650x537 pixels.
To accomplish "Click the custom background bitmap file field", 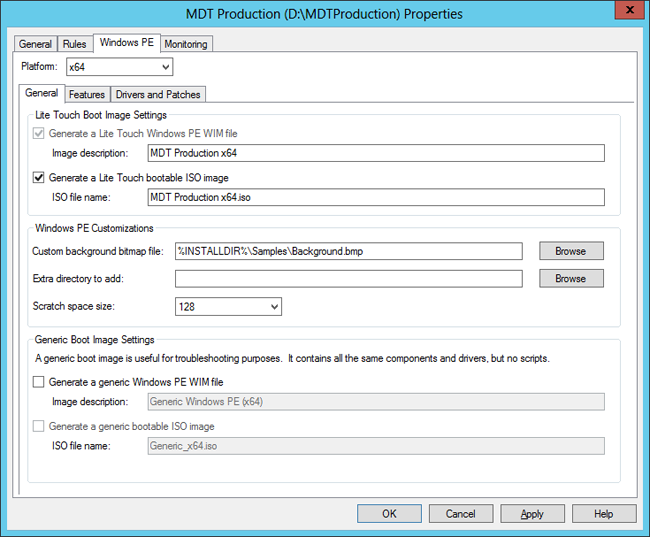I will [348, 251].
